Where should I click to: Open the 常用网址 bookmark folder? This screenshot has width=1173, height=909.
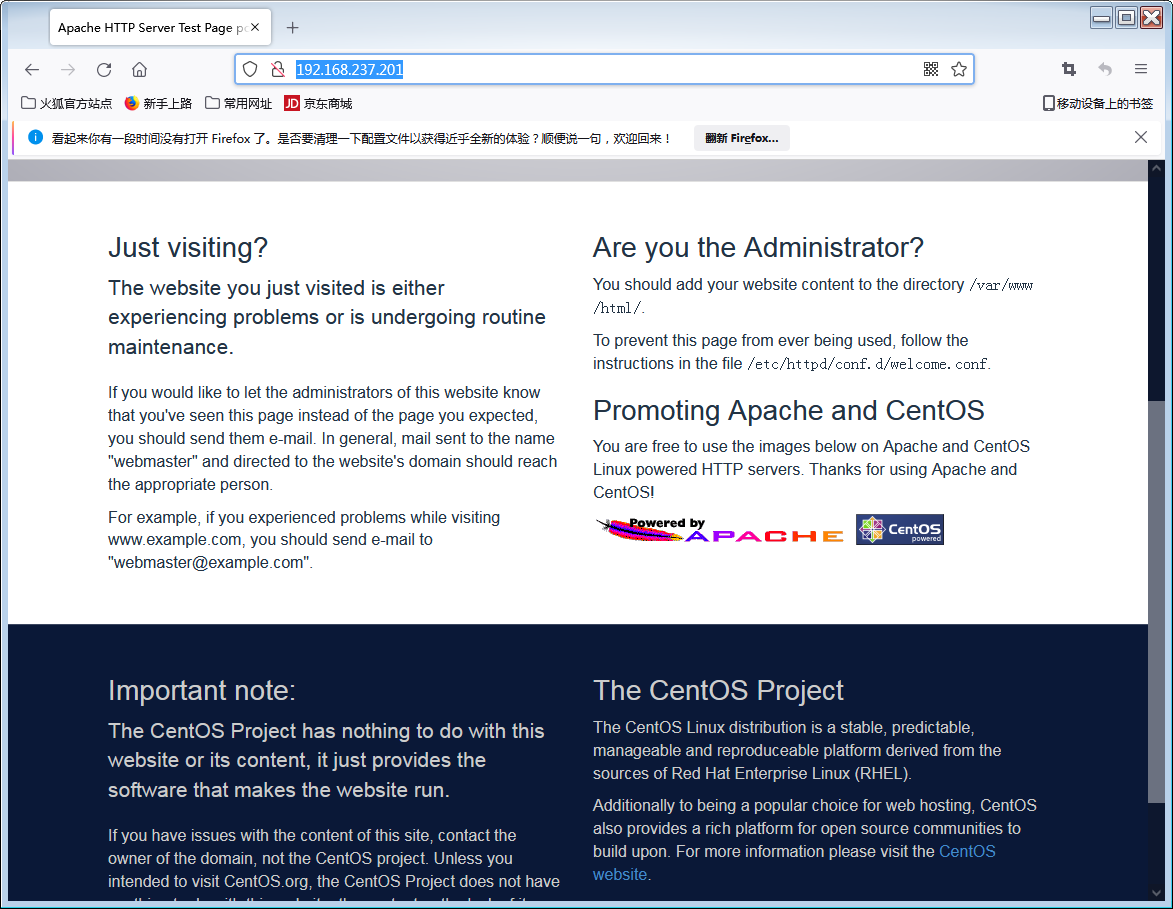239,103
